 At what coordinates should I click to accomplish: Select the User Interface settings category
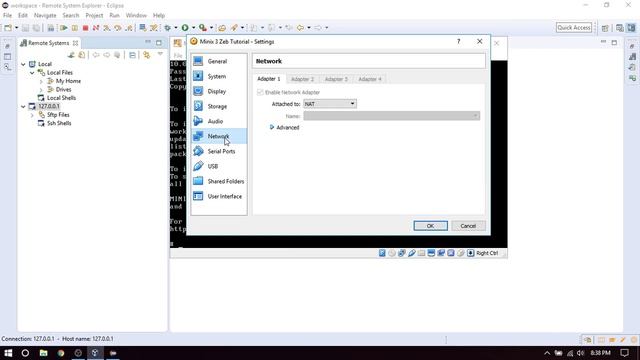click(219, 196)
